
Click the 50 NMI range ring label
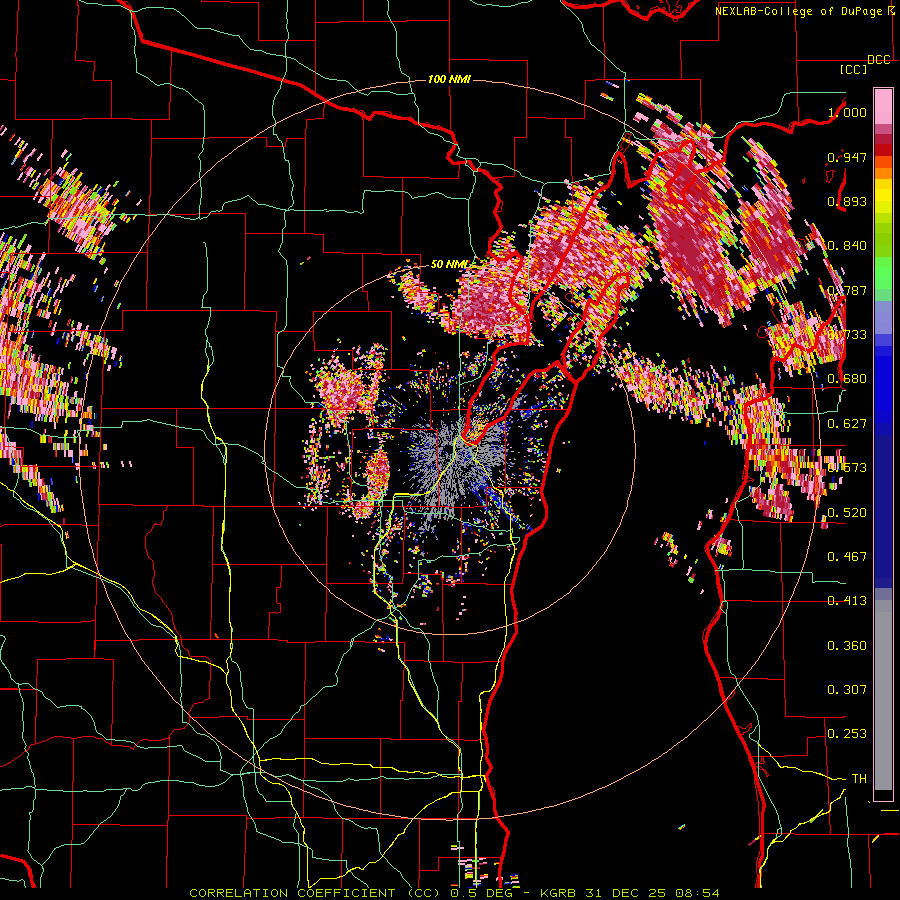(x=449, y=264)
